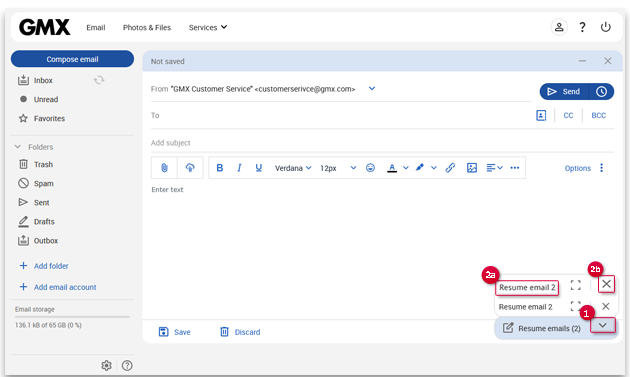Viewport: 630px width, 377px height.
Task: Toggle italic formatting
Action: pyautogui.click(x=239, y=168)
